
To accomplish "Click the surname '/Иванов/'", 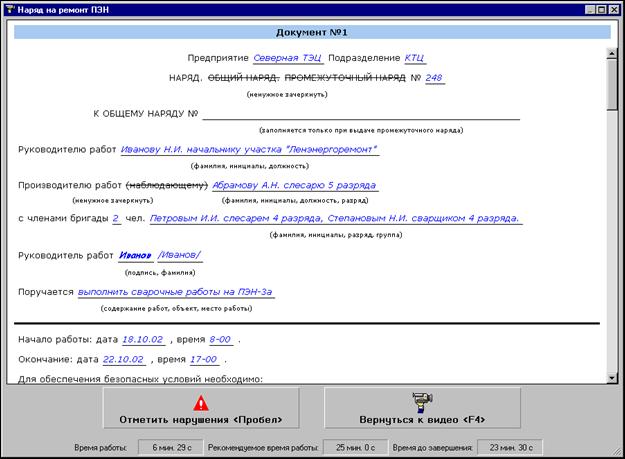I will click(x=180, y=255).
